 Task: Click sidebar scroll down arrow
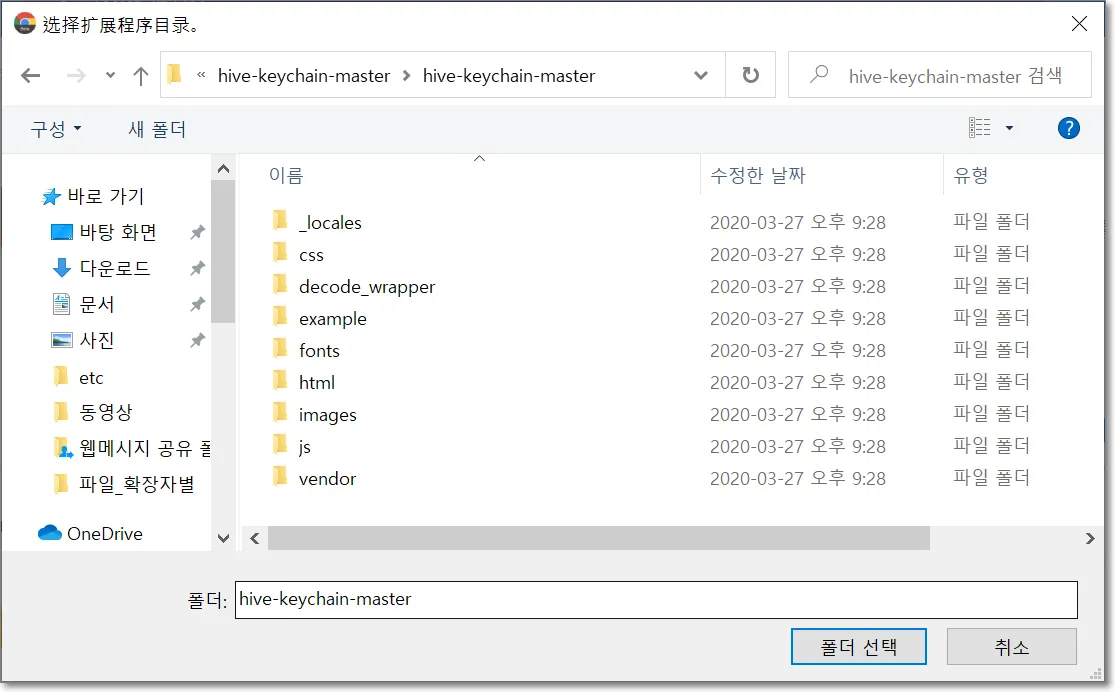pos(223,538)
